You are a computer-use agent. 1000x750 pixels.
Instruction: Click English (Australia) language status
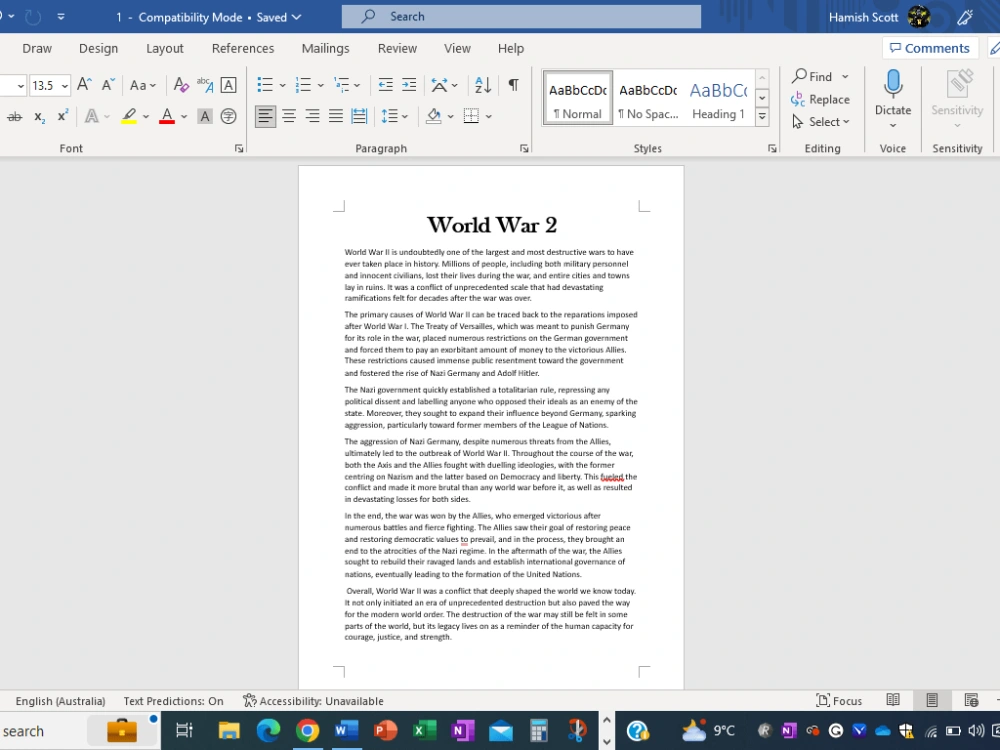(x=61, y=701)
